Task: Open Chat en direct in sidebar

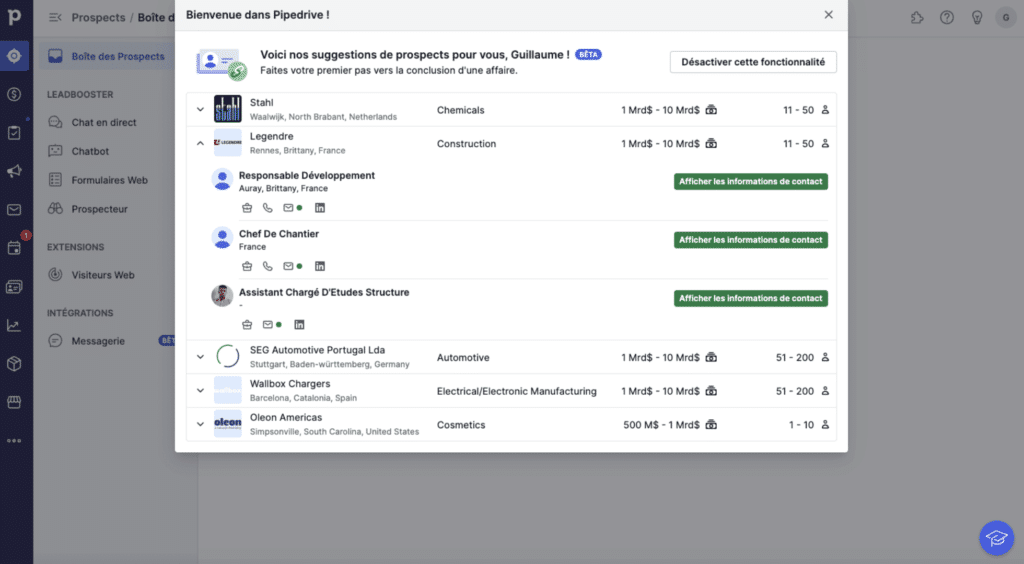Action: [x=104, y=122]
